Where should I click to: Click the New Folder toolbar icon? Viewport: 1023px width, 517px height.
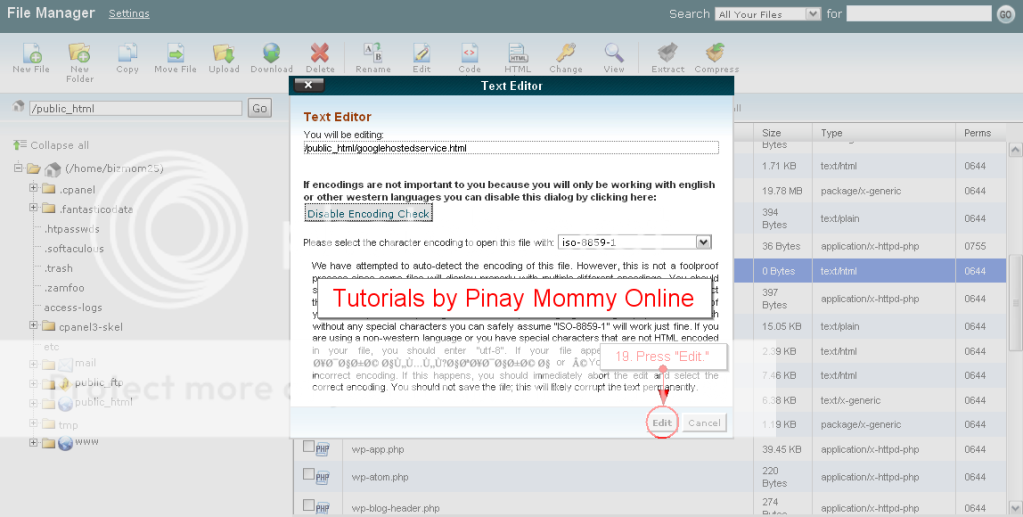79,54
